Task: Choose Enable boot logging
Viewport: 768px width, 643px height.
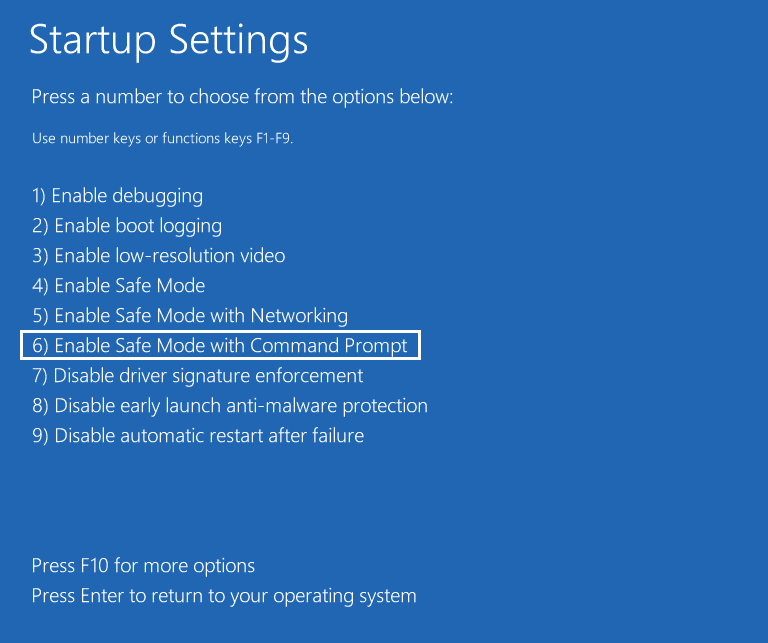Action: [x=127, y=226]
